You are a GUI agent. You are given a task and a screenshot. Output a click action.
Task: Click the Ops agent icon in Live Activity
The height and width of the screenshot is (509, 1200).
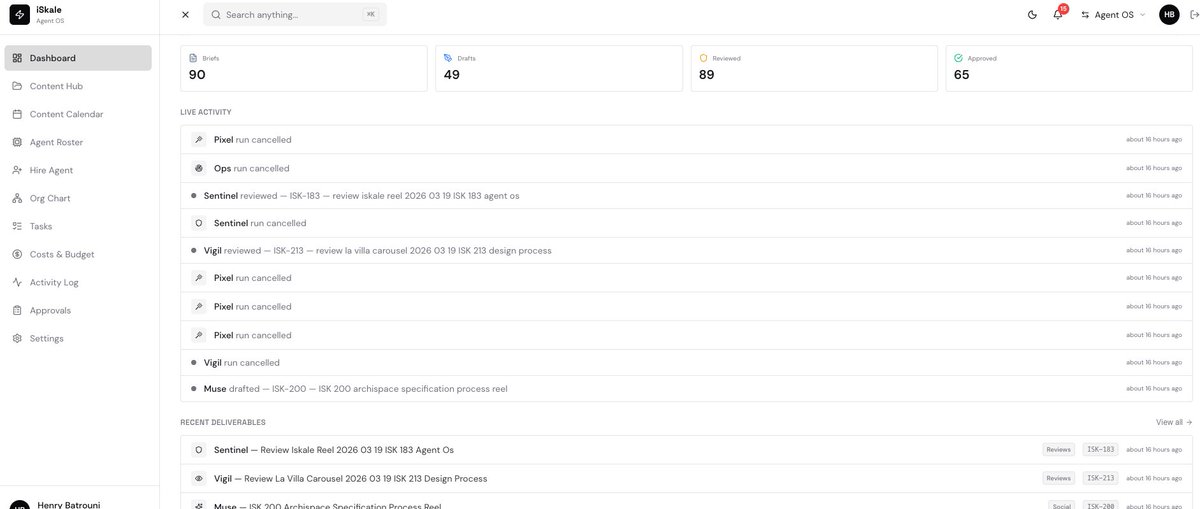coord(198,168)
